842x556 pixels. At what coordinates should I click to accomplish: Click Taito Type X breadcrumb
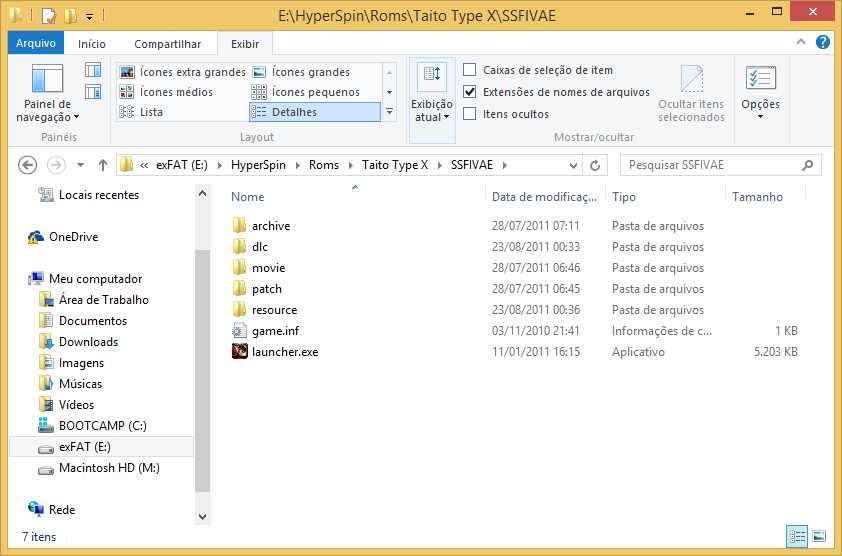point(395,165)
